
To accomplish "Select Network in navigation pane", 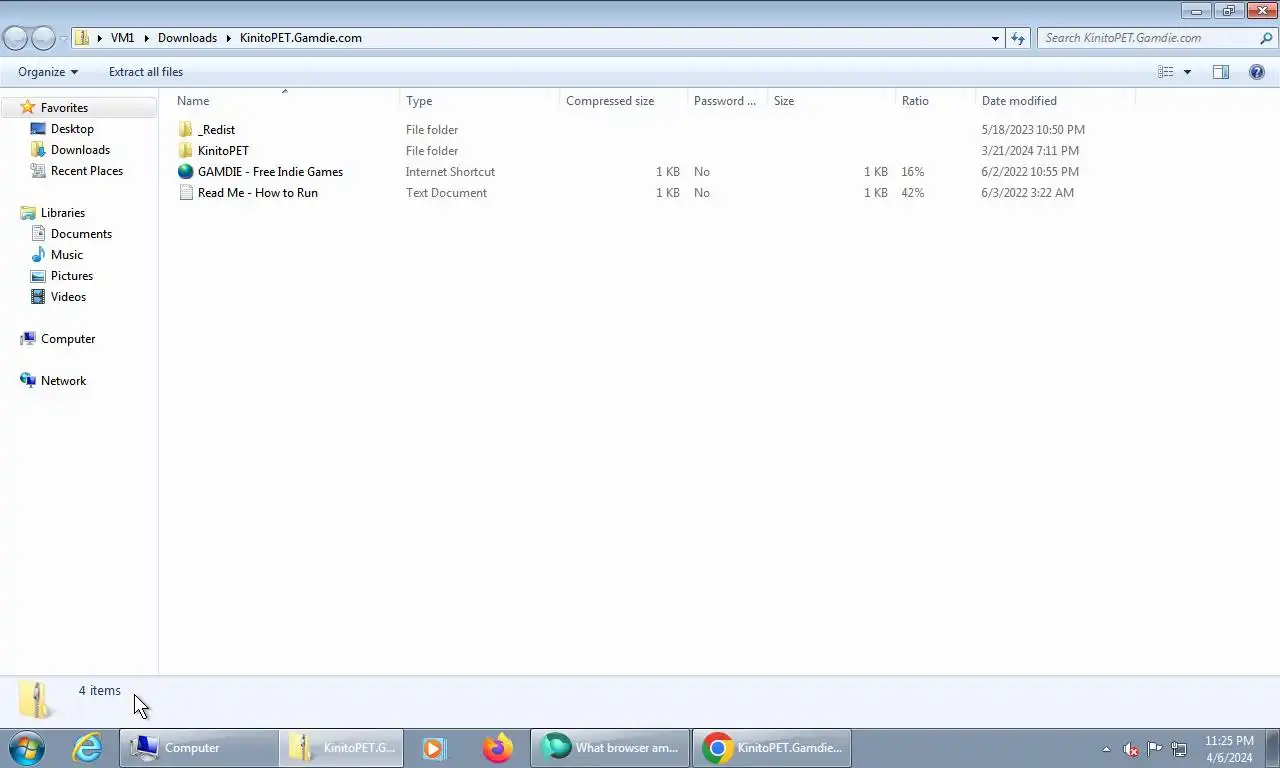I will point(63,381).
